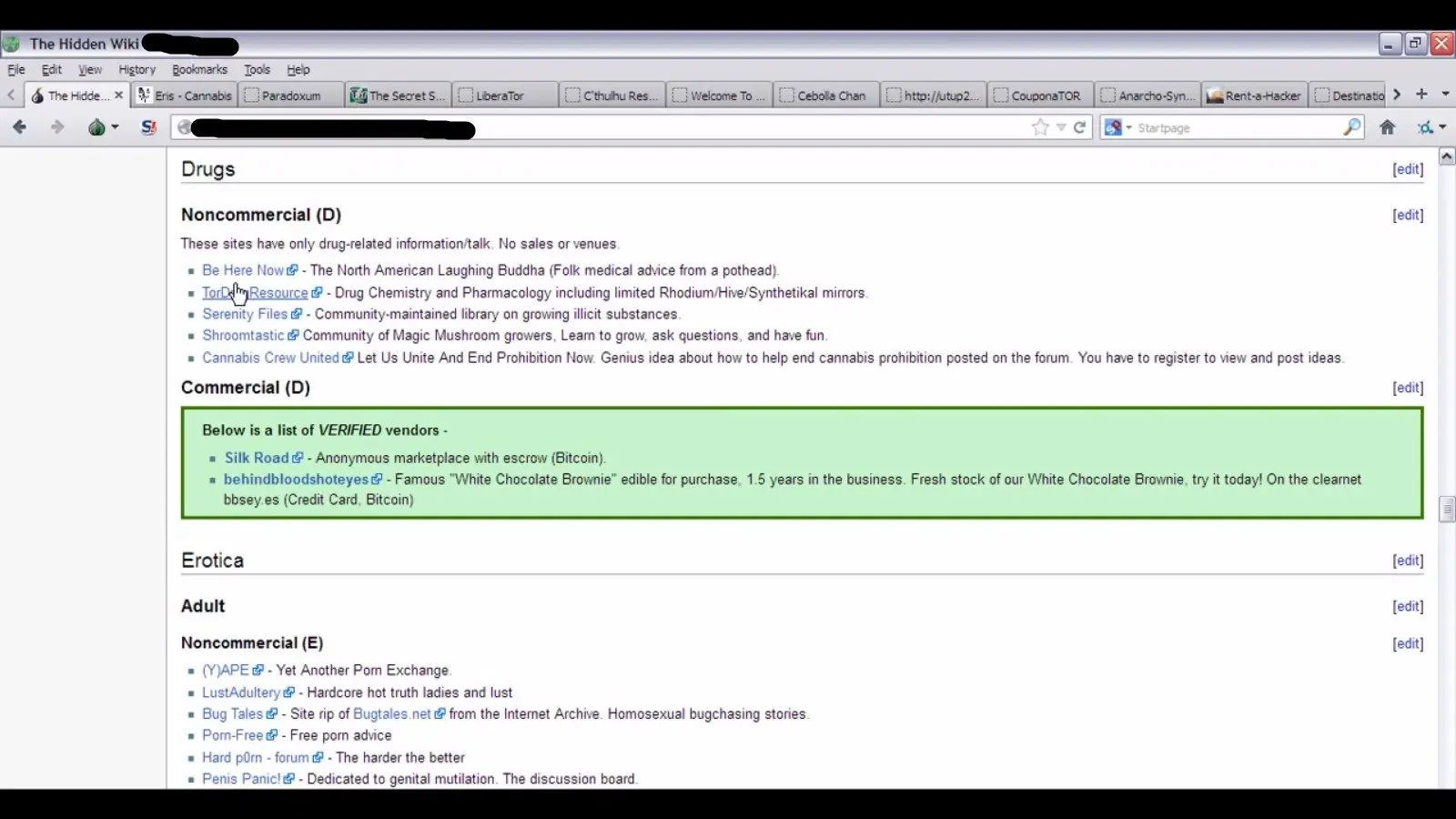Switch to the C'thulhu Res... tab
The height and width of the screenshot is (819, 1456).
coord(612,95)
